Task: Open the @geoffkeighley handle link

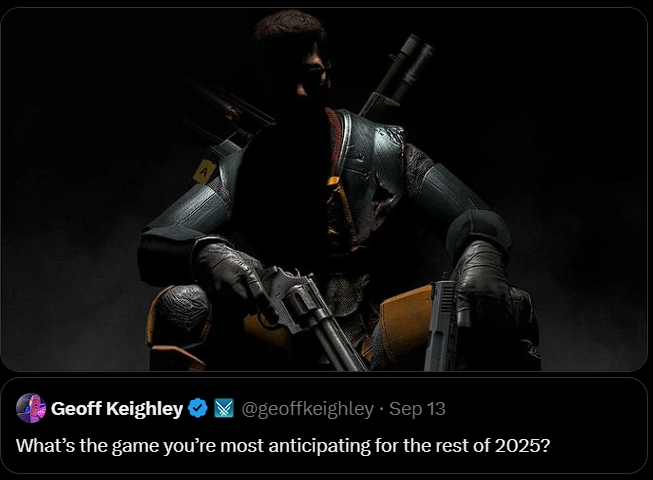Action: (307, 408)
